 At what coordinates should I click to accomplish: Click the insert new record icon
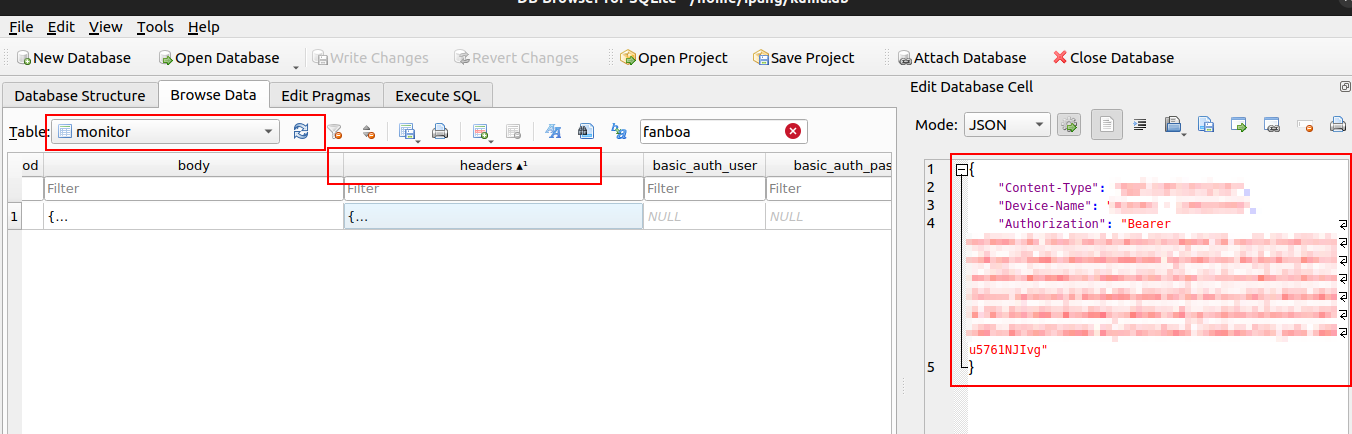481,131
